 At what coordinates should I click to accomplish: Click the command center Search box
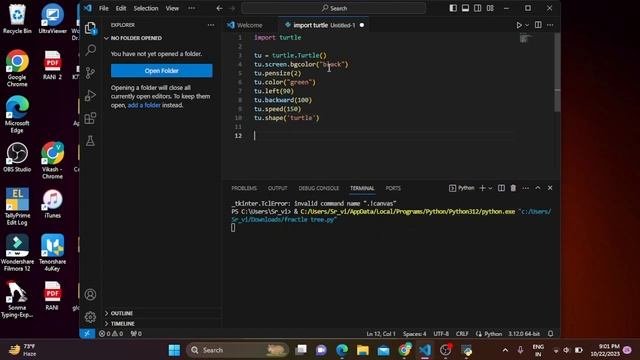pos(334,8)
